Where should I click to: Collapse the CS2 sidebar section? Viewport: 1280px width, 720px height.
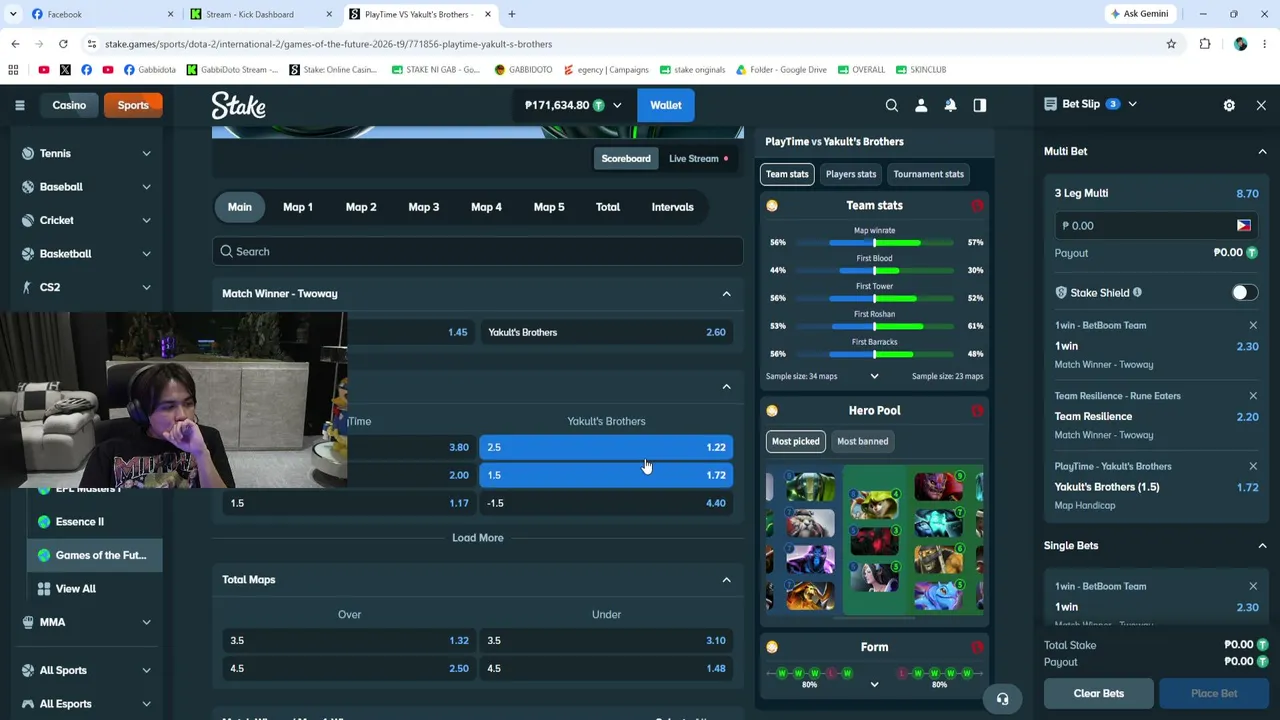pos(146,287)
